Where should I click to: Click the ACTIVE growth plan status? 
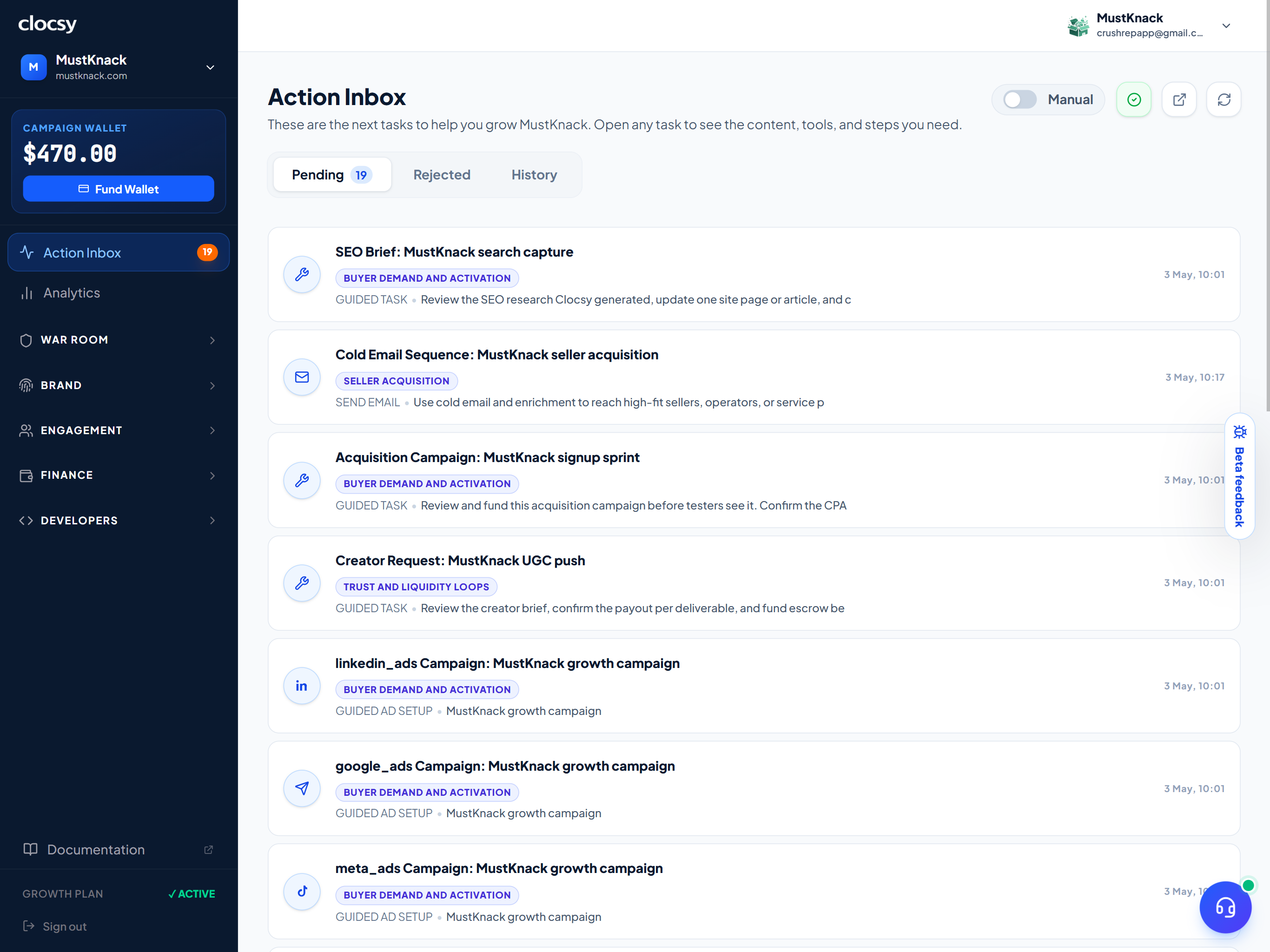tap(192, 893)
